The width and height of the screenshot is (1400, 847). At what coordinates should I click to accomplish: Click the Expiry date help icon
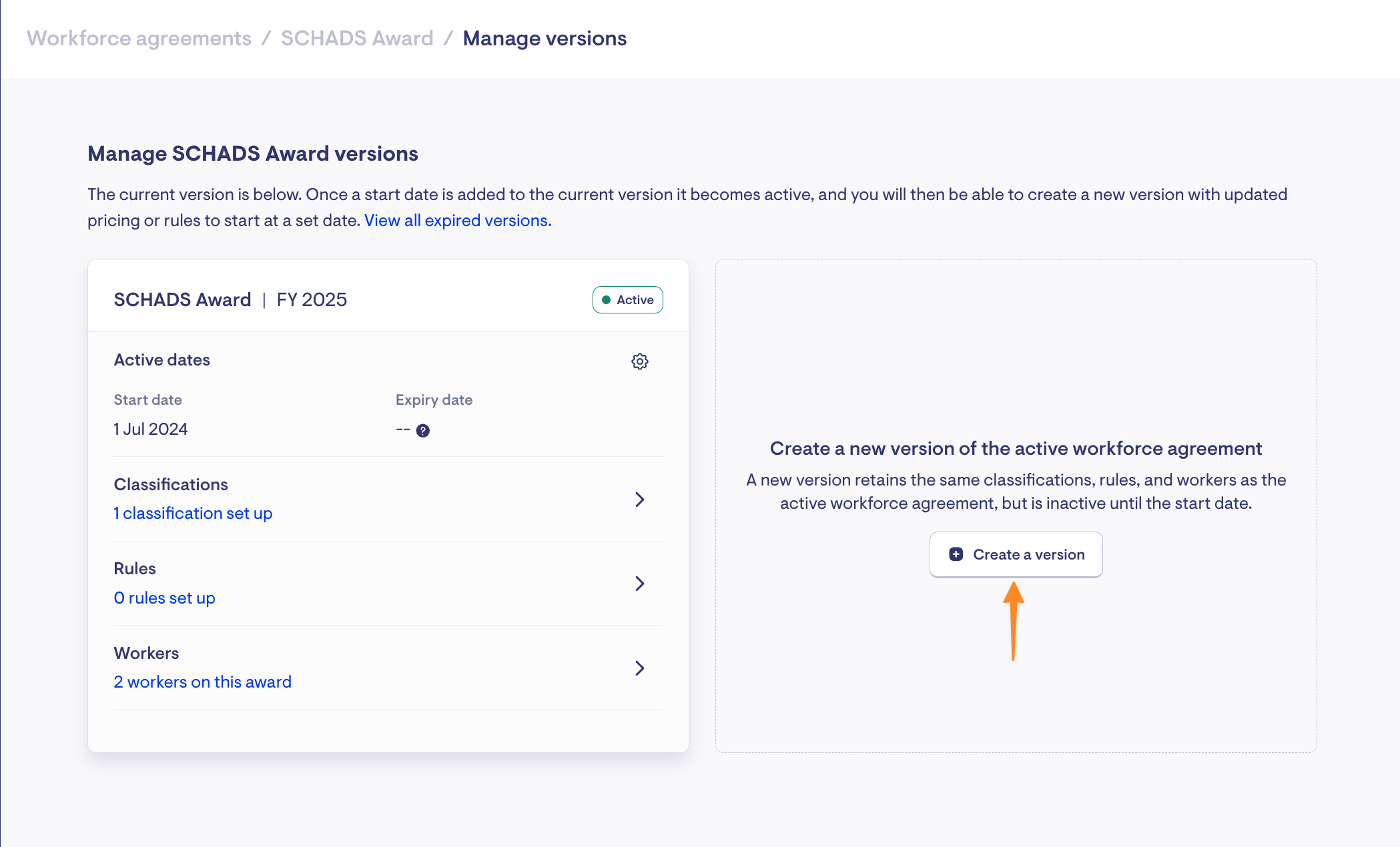[423, 431]
